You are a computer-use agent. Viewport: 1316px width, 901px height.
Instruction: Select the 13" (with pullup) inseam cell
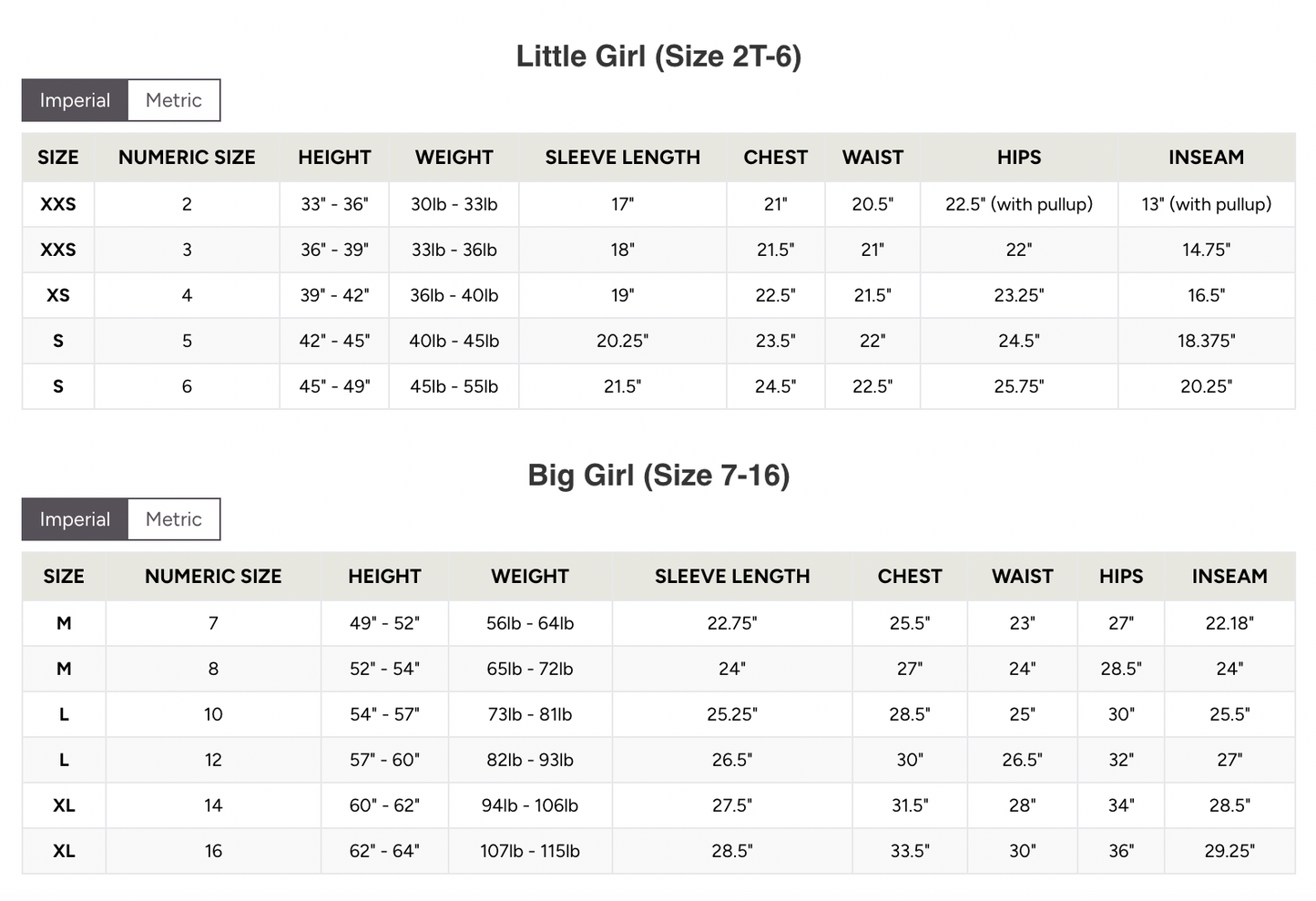tap(1206, 204)
